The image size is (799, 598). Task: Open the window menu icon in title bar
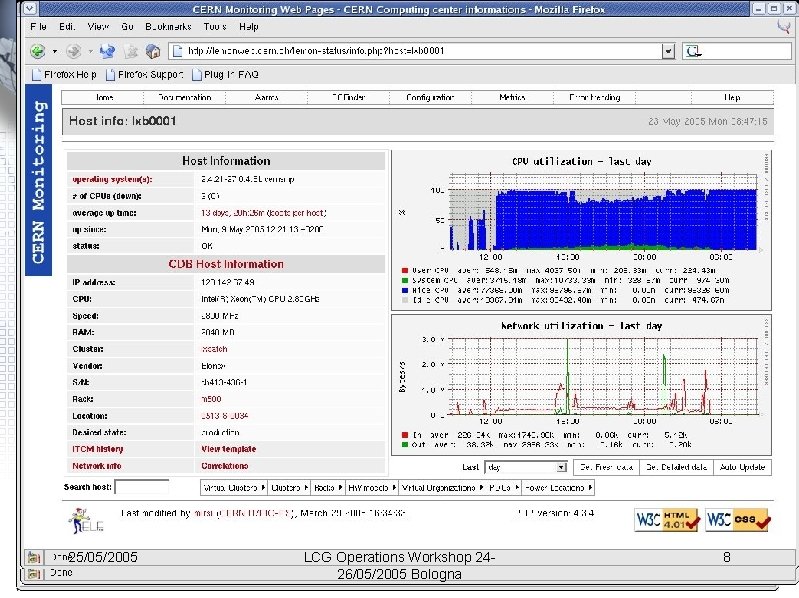pyautogui.click(x=30, y=9)
